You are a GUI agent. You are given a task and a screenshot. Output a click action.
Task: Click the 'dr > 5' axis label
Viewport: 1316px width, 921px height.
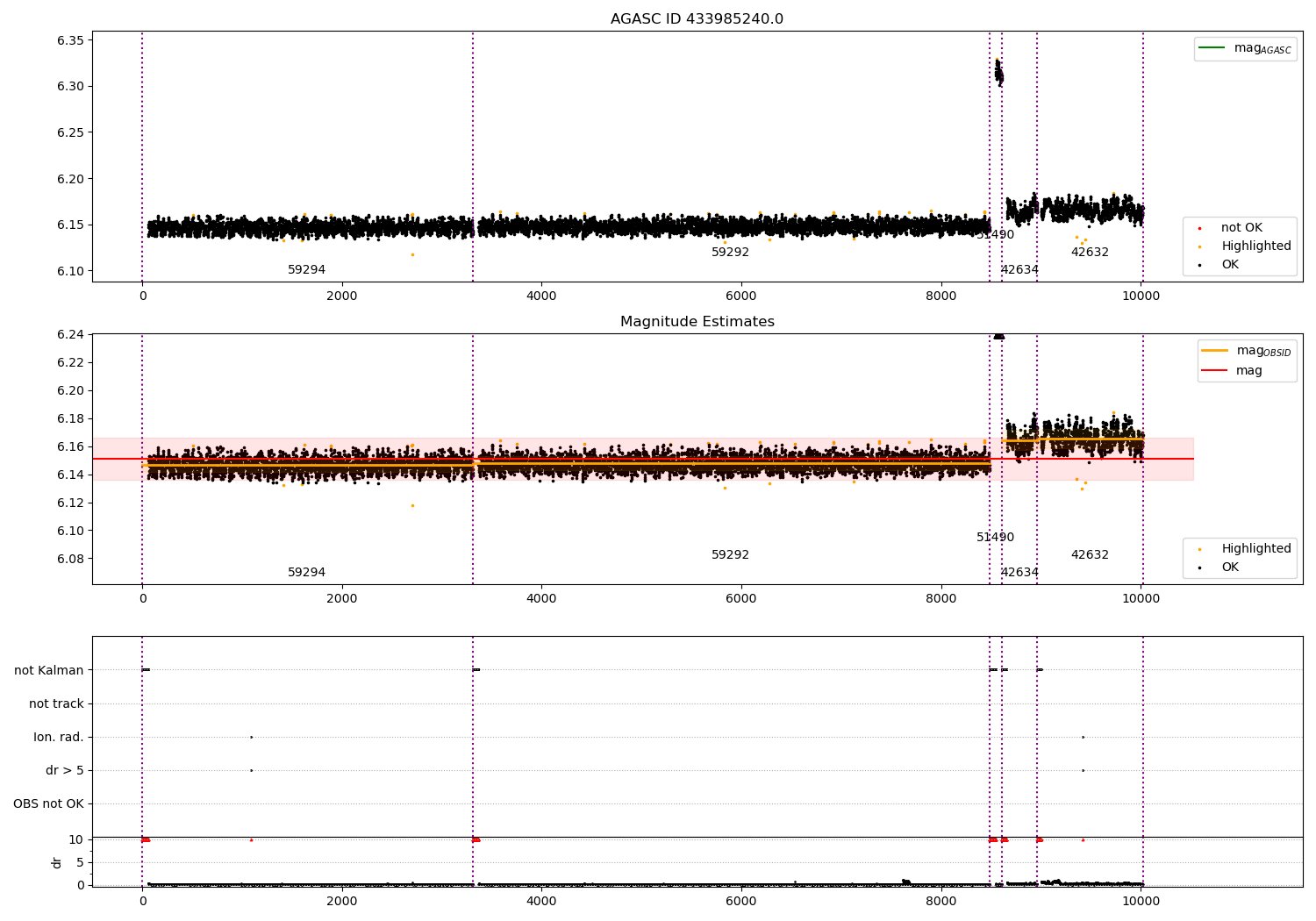click(x=65, y=771)
